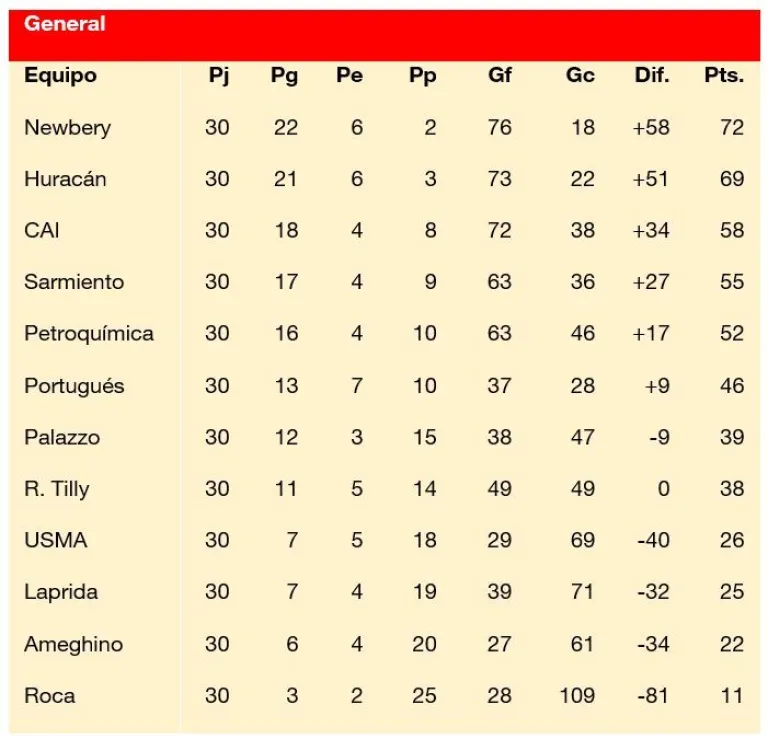This screenshot has width=768, height=739.
Task: Click the Laprida team name
Action: coord(61,592)
